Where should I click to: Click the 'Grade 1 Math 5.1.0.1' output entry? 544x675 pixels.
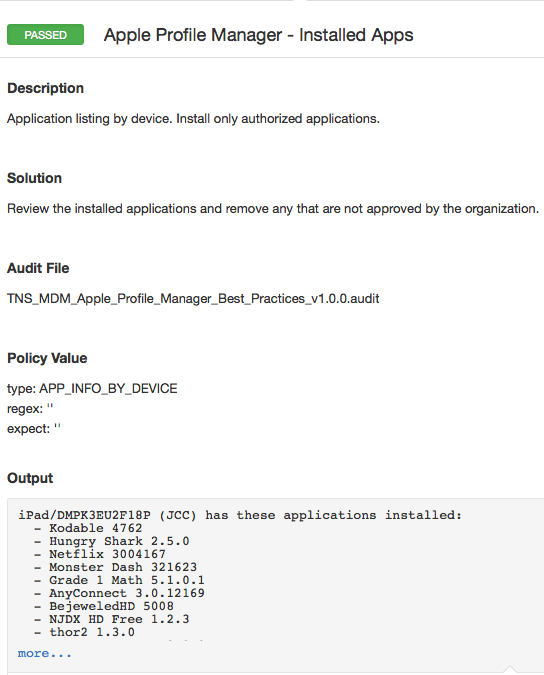[127, 580]
